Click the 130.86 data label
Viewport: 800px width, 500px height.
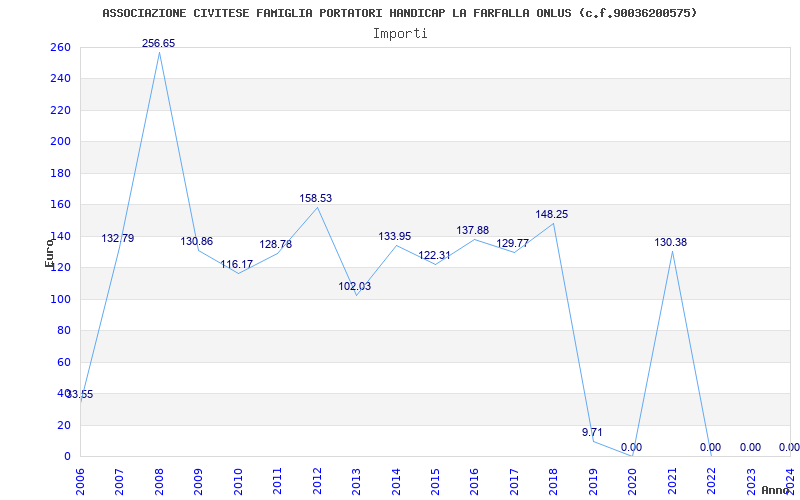(197, 242)
